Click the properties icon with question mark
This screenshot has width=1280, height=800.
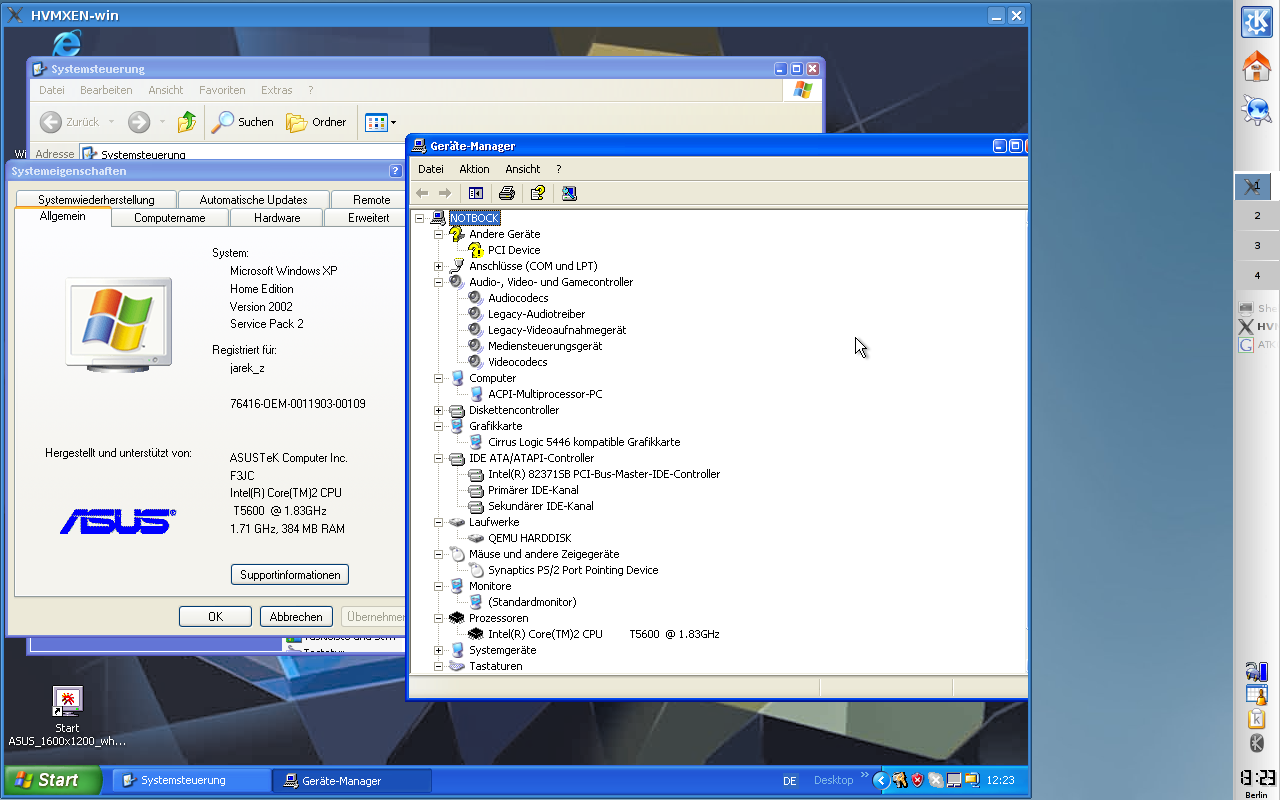click(x=538, y=193)
